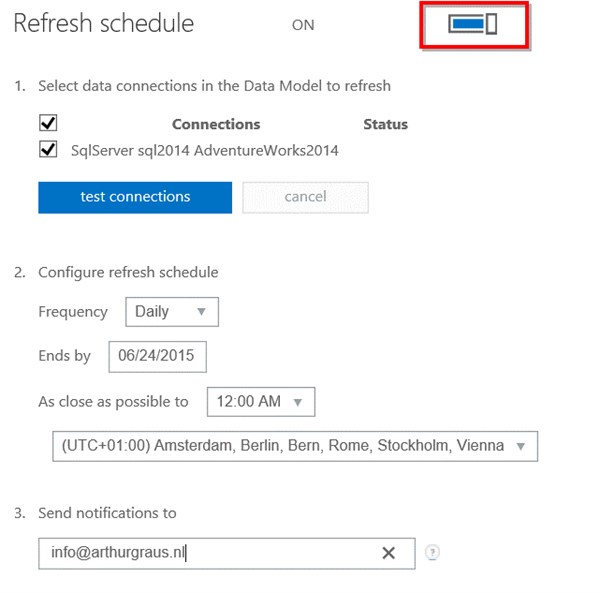Open the Frequency Daily dropdown
Viewport: 600px width, 593px height.
[172, 312]
